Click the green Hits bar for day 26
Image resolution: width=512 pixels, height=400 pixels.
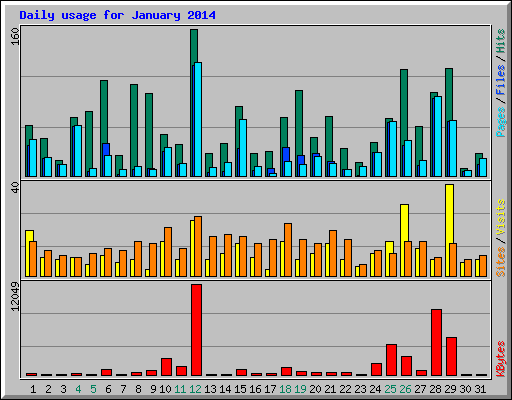[x=404, y=103]
